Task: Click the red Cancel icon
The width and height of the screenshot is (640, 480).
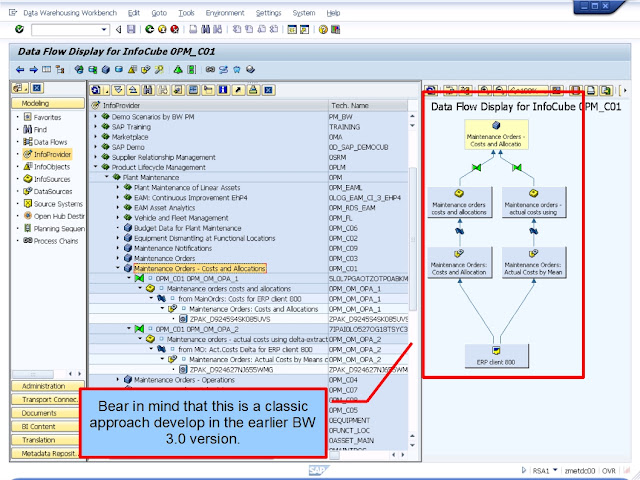Action: click(x=174, y=29)
